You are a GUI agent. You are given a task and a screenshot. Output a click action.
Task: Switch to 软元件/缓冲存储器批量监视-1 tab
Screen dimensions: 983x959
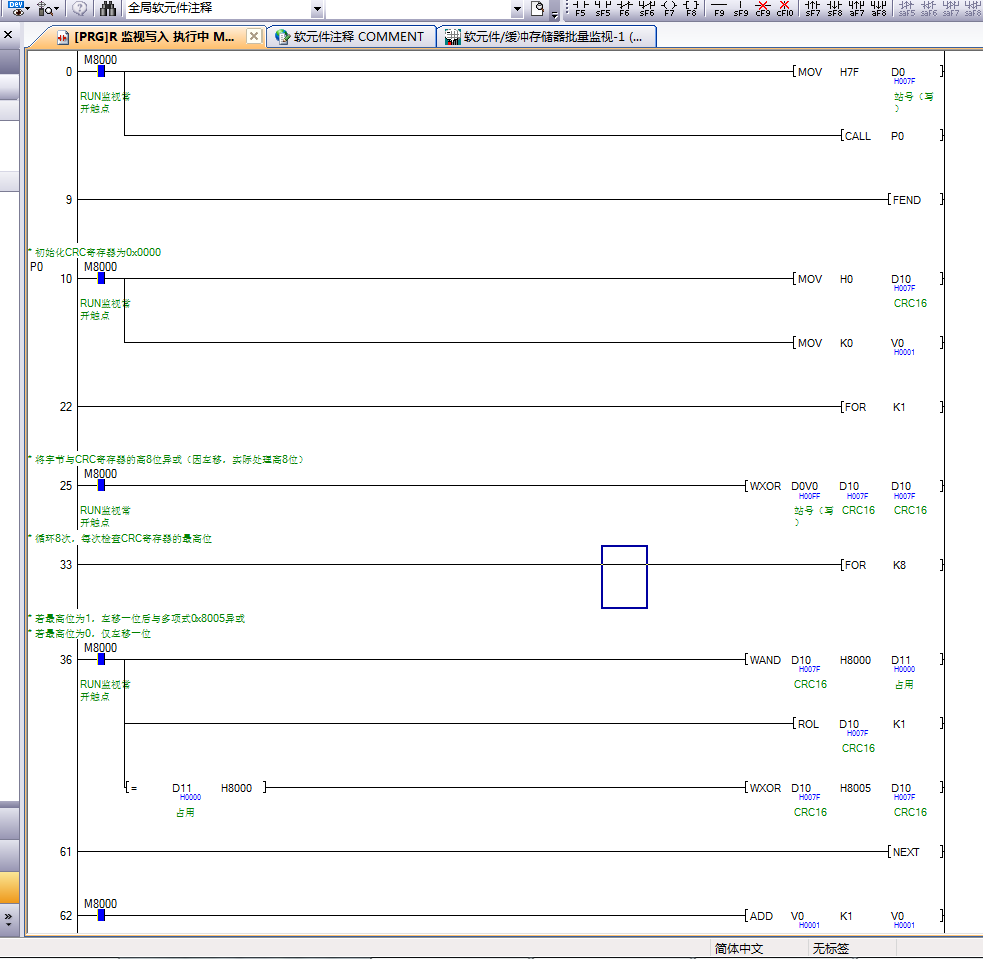tap(550, 37)
